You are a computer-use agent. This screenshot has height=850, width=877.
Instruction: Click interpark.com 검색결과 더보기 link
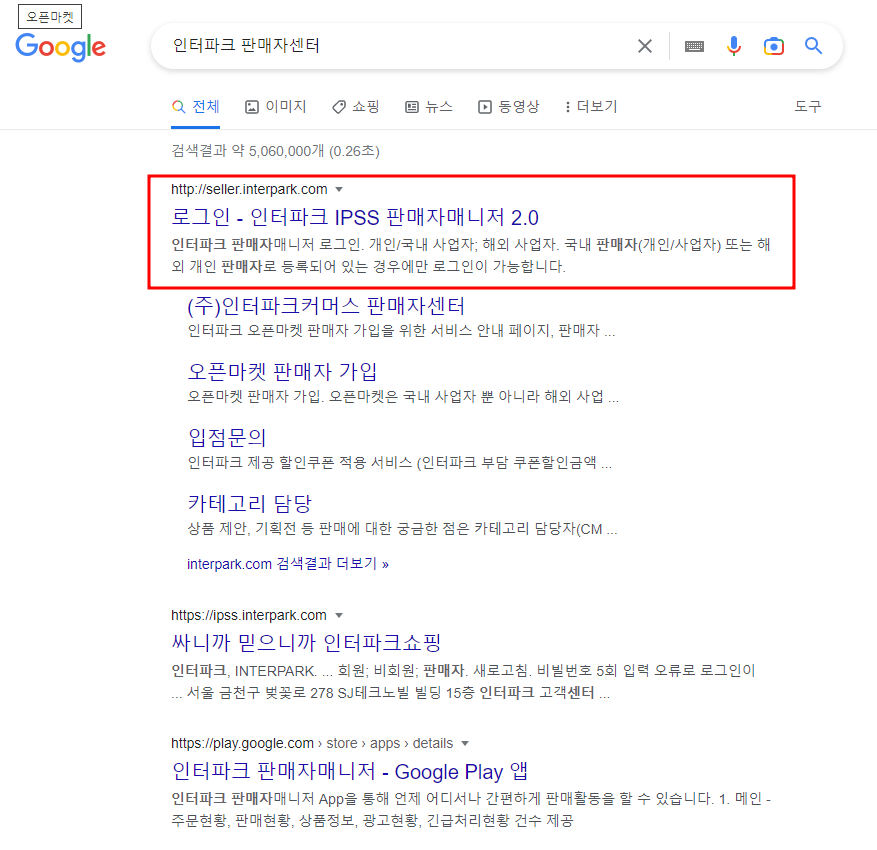pyautogui.click(x=287, y=564)
